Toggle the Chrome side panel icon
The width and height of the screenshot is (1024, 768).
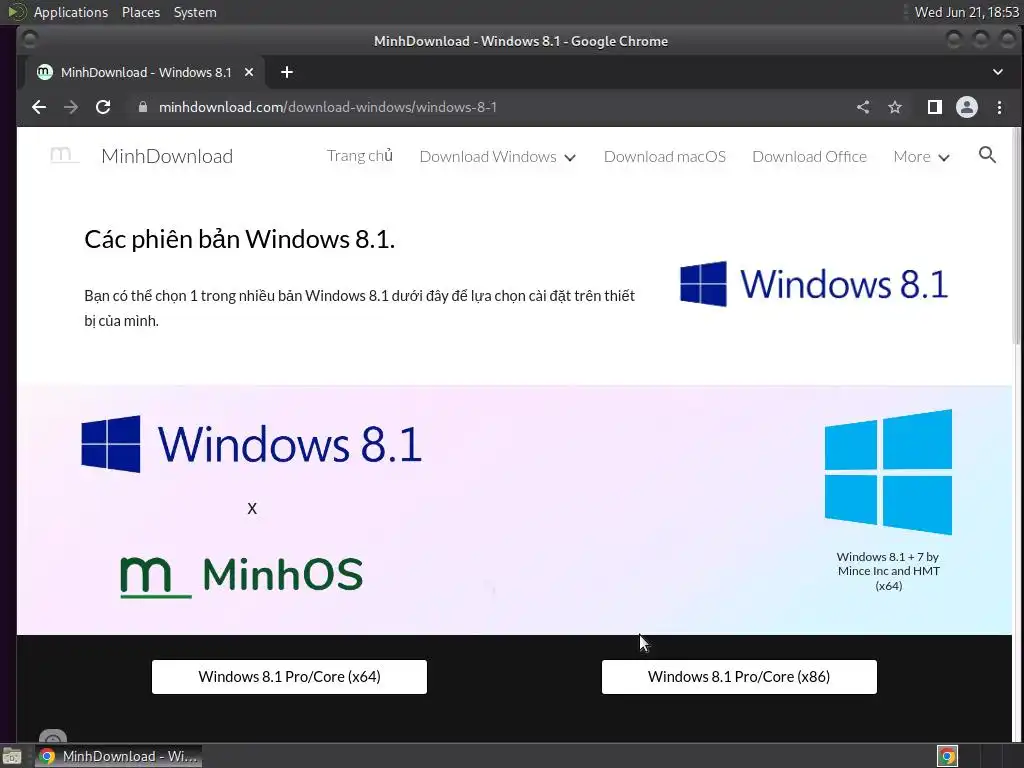[x=935, y=107]
